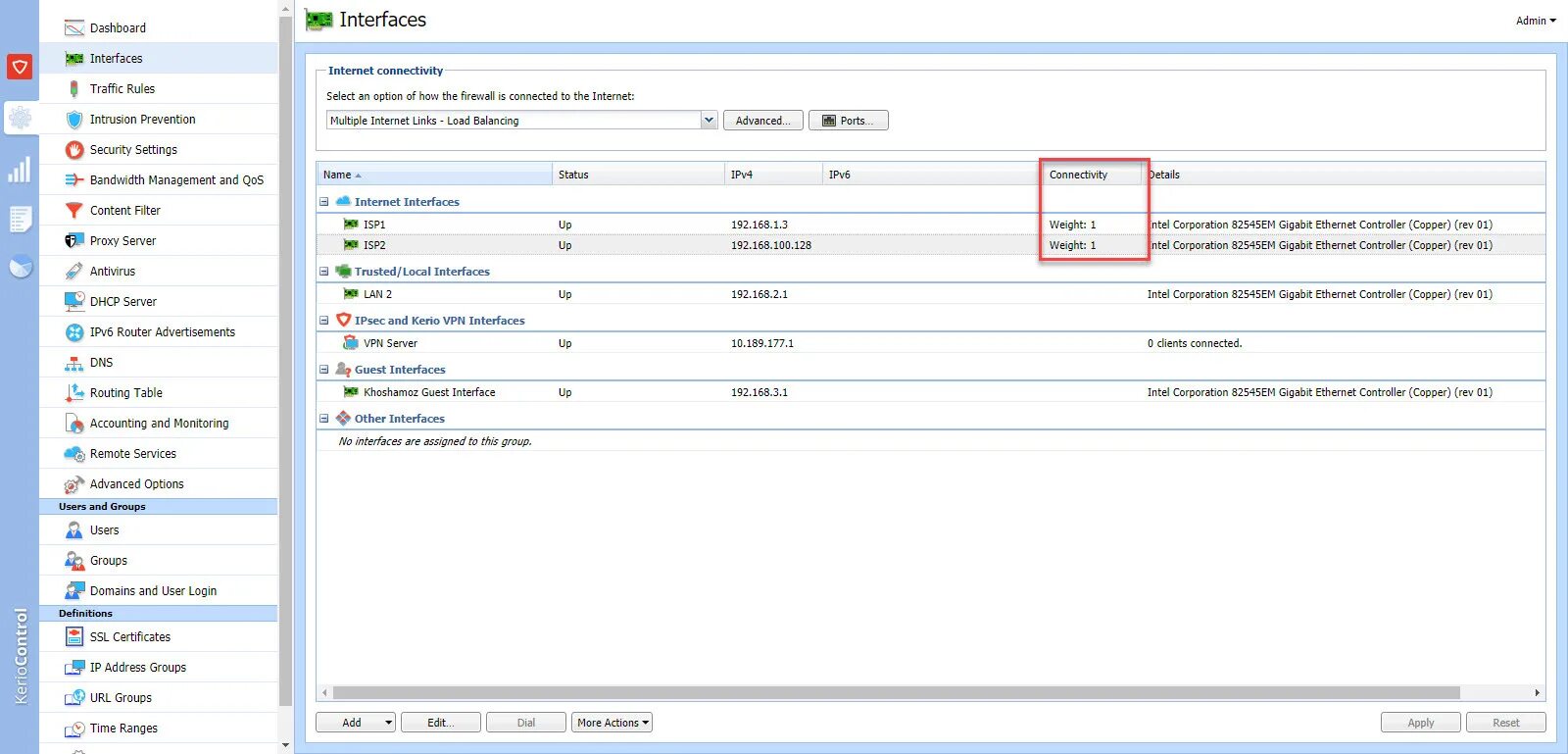This screenshot has width=1568, height=754.
Task: Select the ISP1 interface row
Action: 930,225
